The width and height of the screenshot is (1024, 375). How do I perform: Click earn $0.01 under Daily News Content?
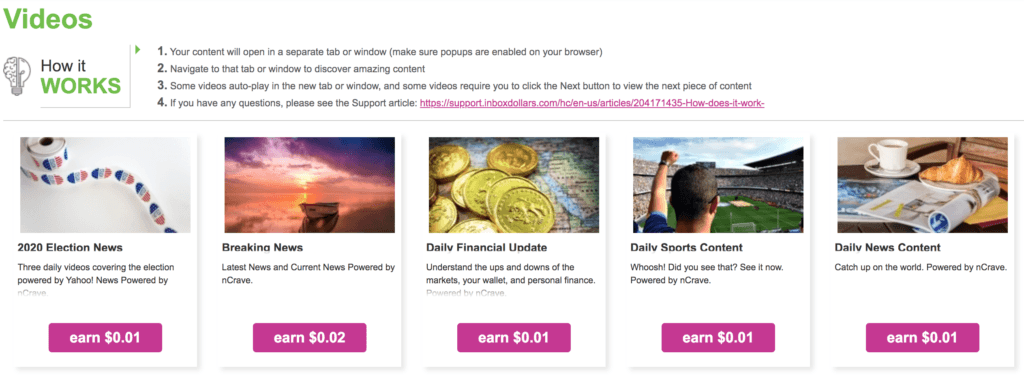point(923,338)
